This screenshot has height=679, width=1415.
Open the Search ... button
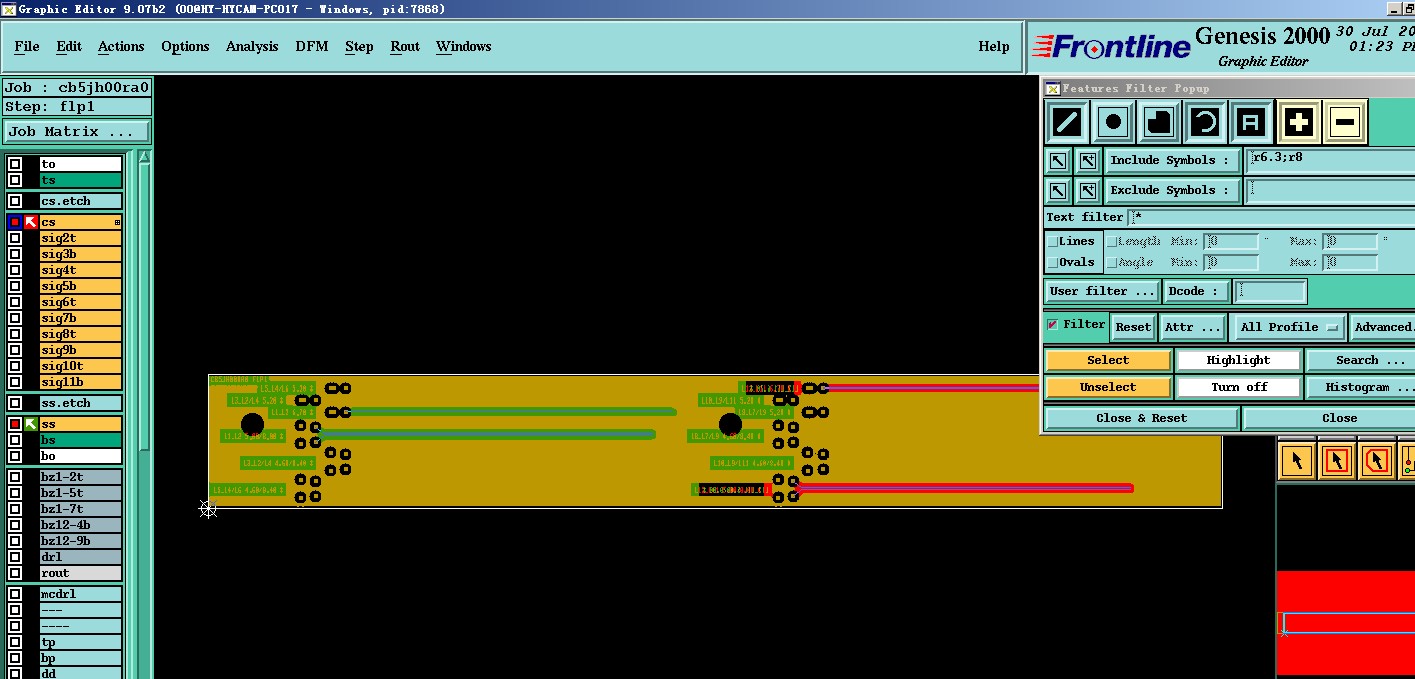[x=1360, y=360]
